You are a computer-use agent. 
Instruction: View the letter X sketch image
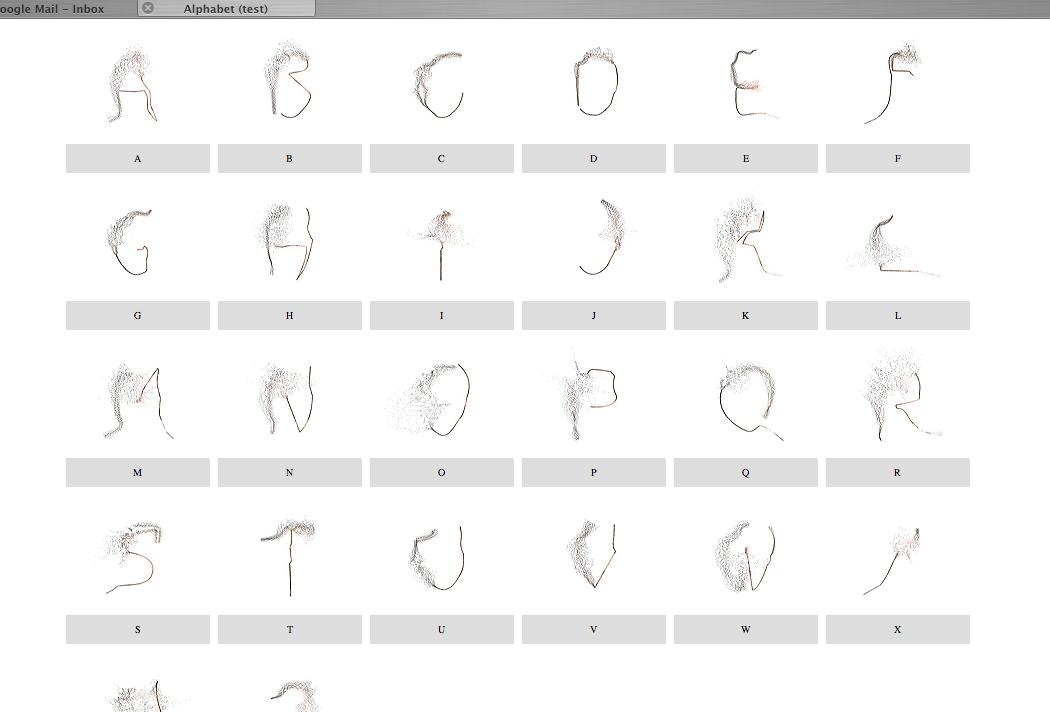pos(893,561)
